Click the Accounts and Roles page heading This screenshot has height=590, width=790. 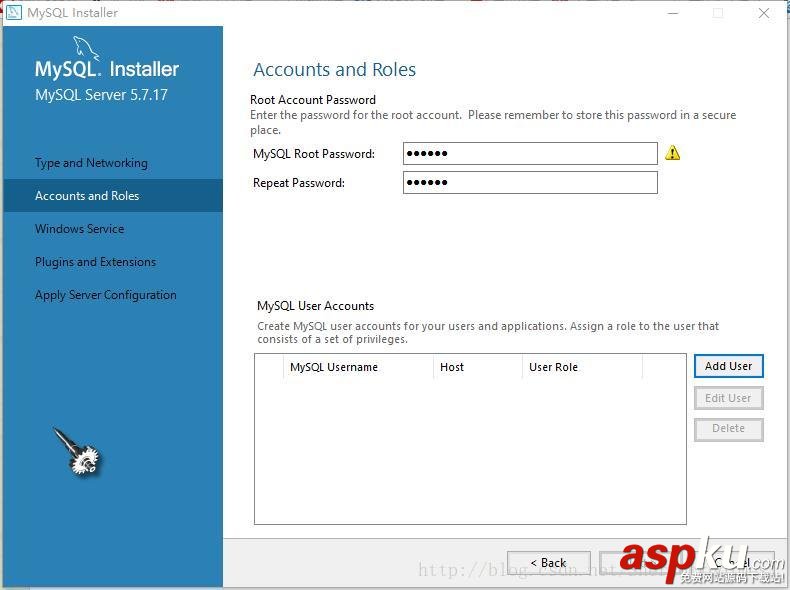[x=335, y=70]
